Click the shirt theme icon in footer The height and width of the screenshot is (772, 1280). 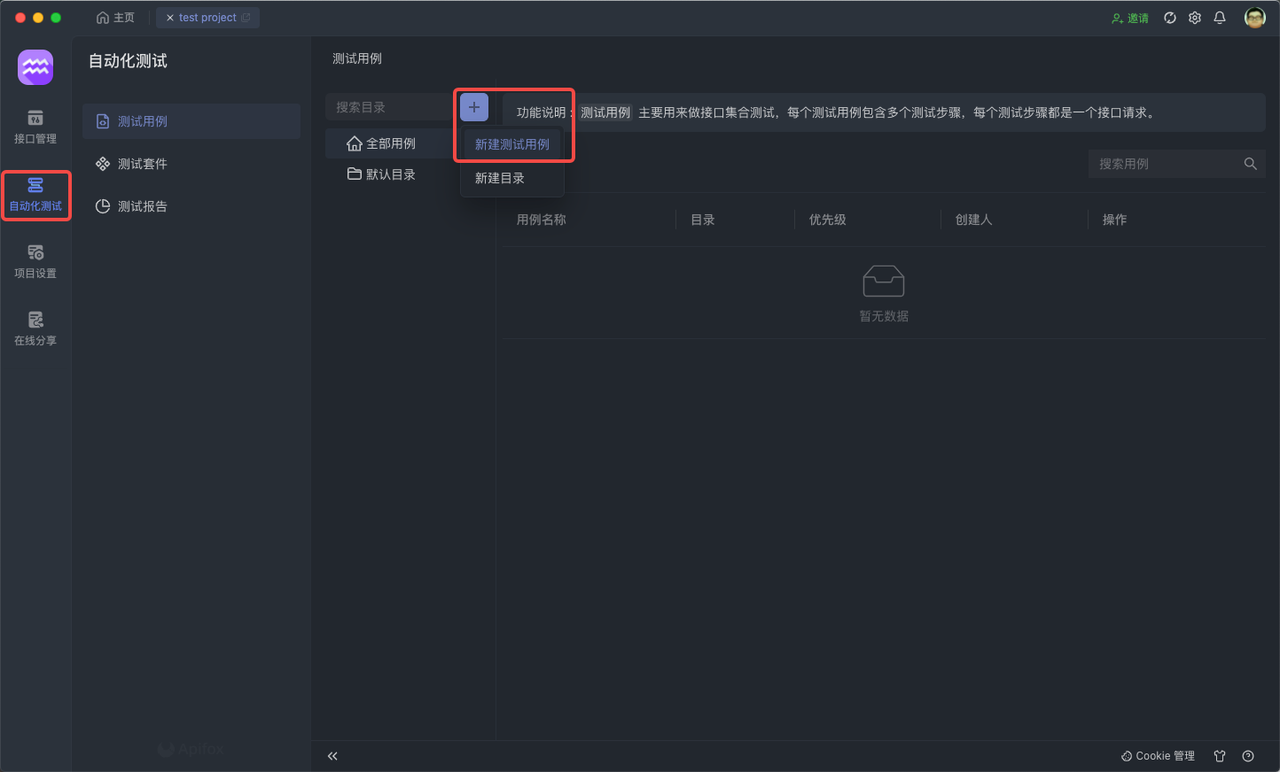point(1220,756)
